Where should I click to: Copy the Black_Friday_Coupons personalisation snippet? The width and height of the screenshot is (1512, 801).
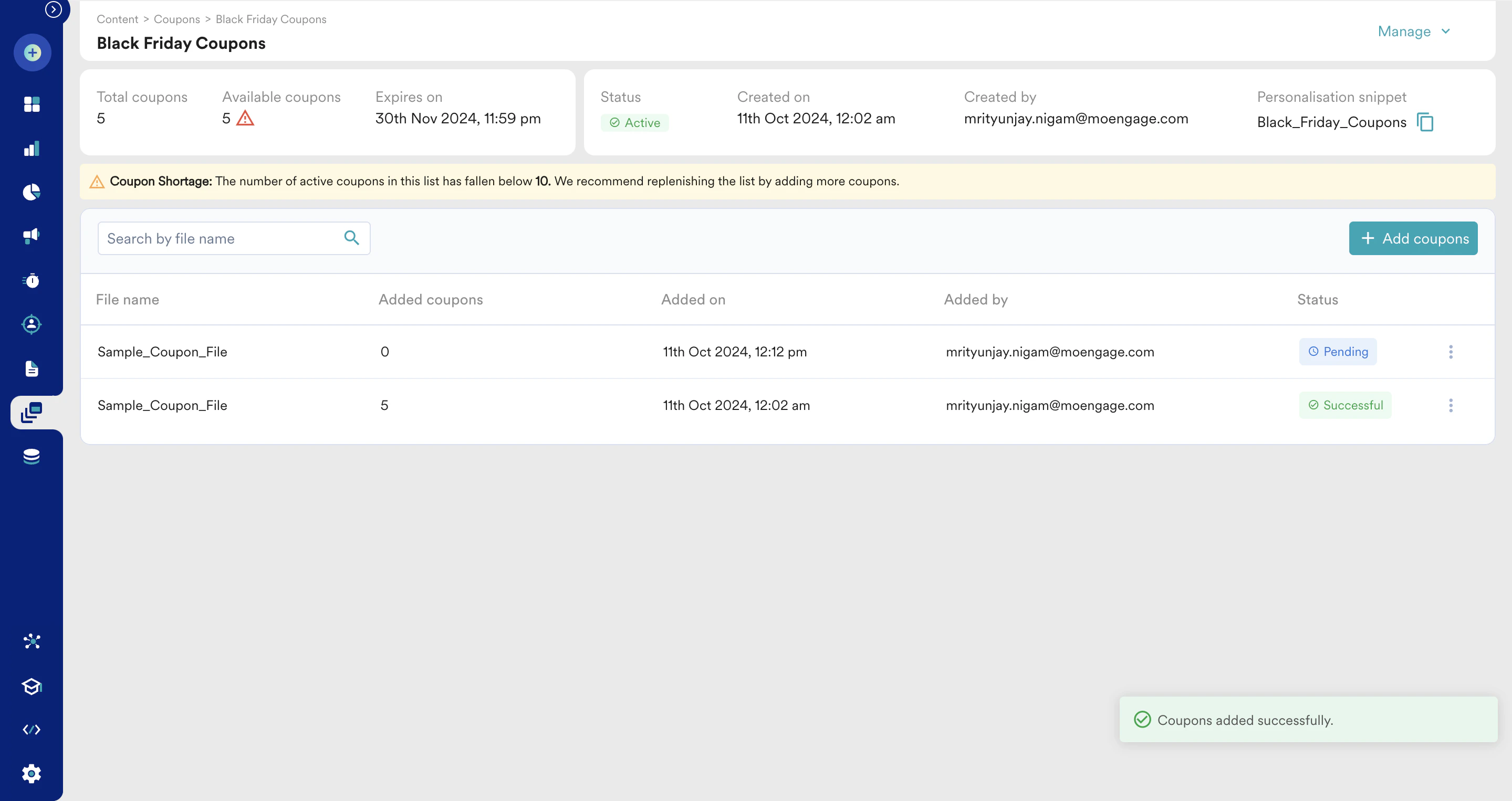click(x=1425, y=122)
